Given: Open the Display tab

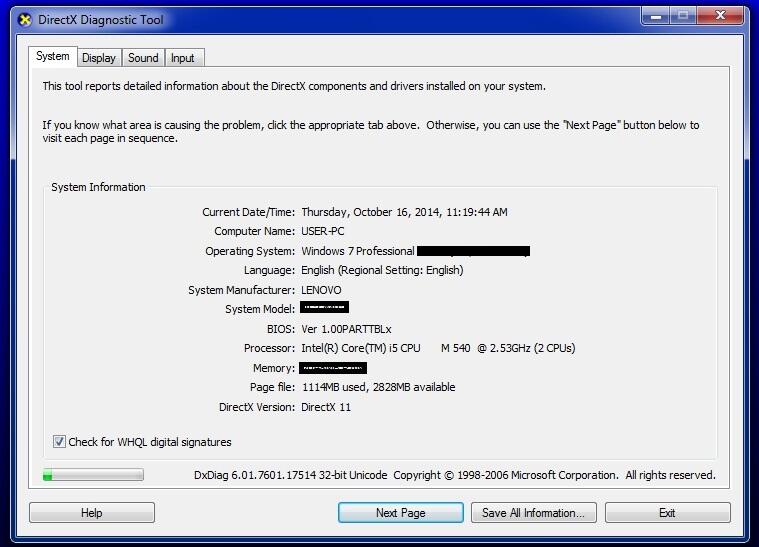Looking at the screenshot, I should (99, 58).
